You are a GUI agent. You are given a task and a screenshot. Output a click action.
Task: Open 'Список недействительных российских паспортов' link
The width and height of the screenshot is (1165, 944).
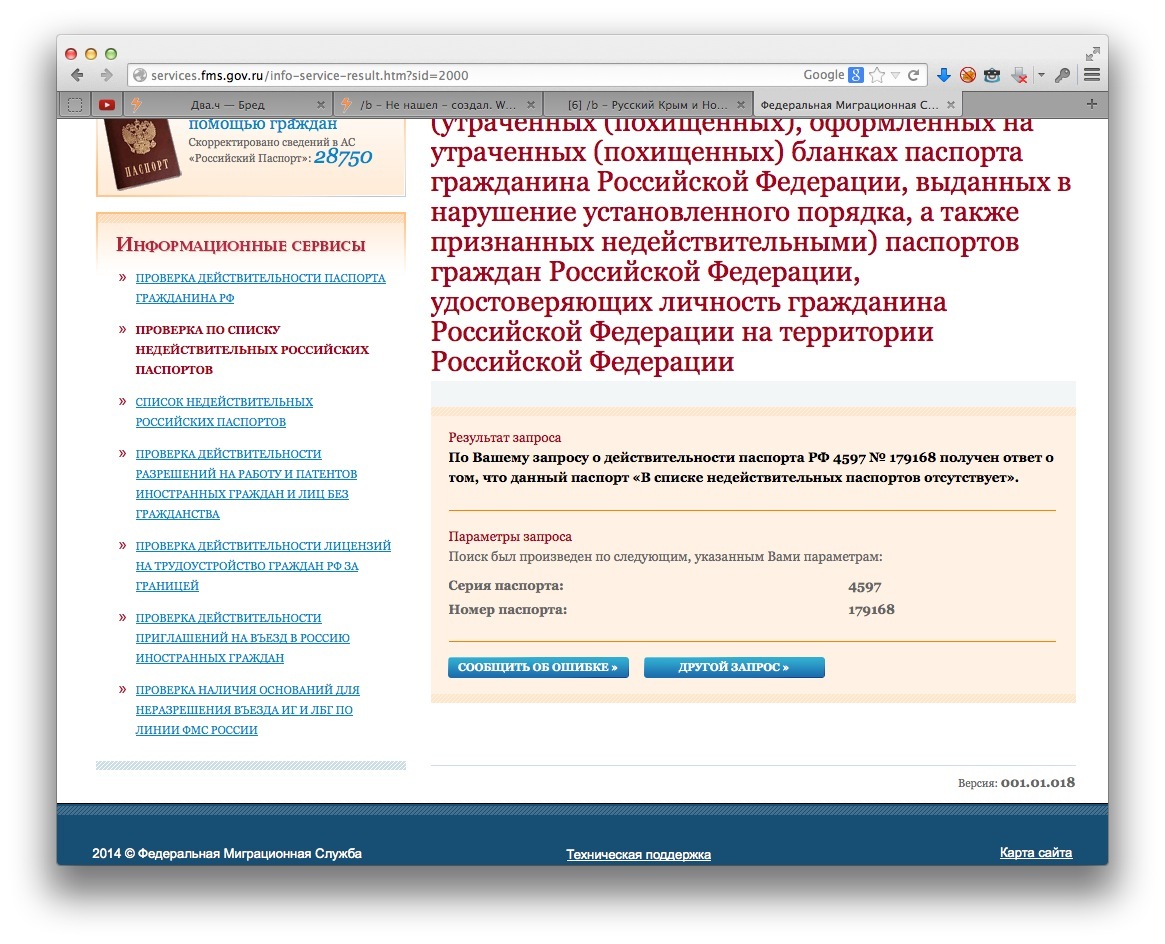pos(224,411)
